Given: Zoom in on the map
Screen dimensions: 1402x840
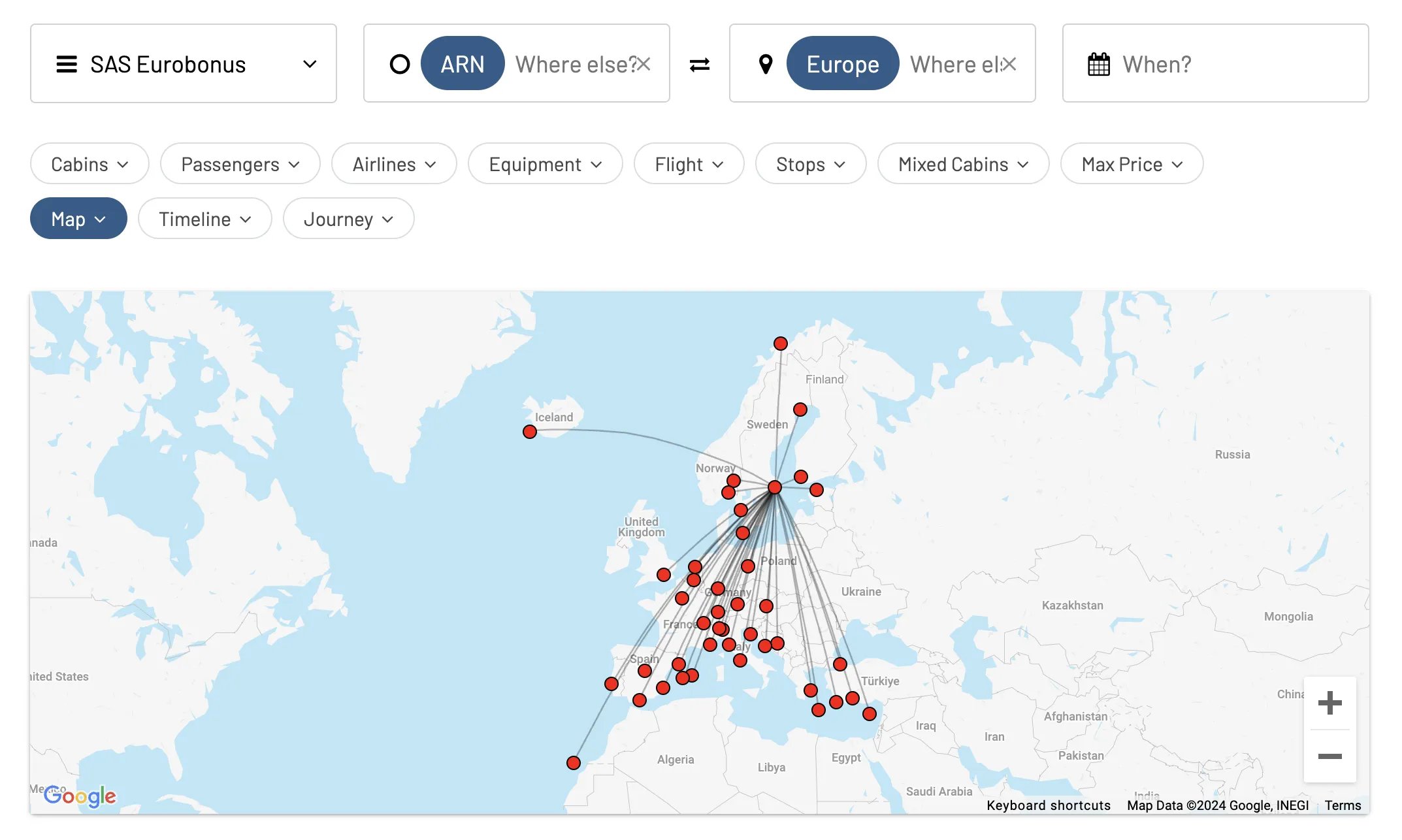Looking at the screenshot, I should [x=1329, y=703].
